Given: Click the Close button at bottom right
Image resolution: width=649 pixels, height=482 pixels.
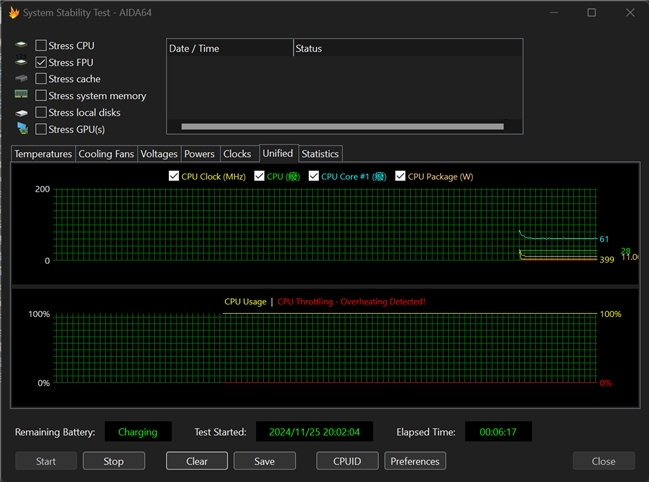Looking at the screenshot, I should [x=603, y=461].
